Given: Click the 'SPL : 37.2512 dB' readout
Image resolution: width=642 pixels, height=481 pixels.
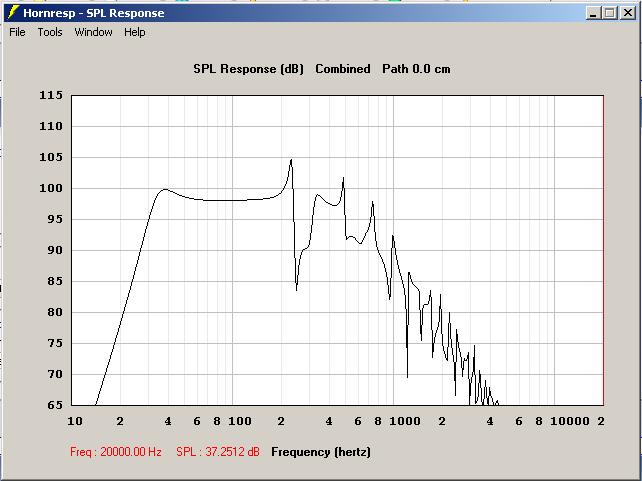Looking at the screenshot, I should point(218,452).
